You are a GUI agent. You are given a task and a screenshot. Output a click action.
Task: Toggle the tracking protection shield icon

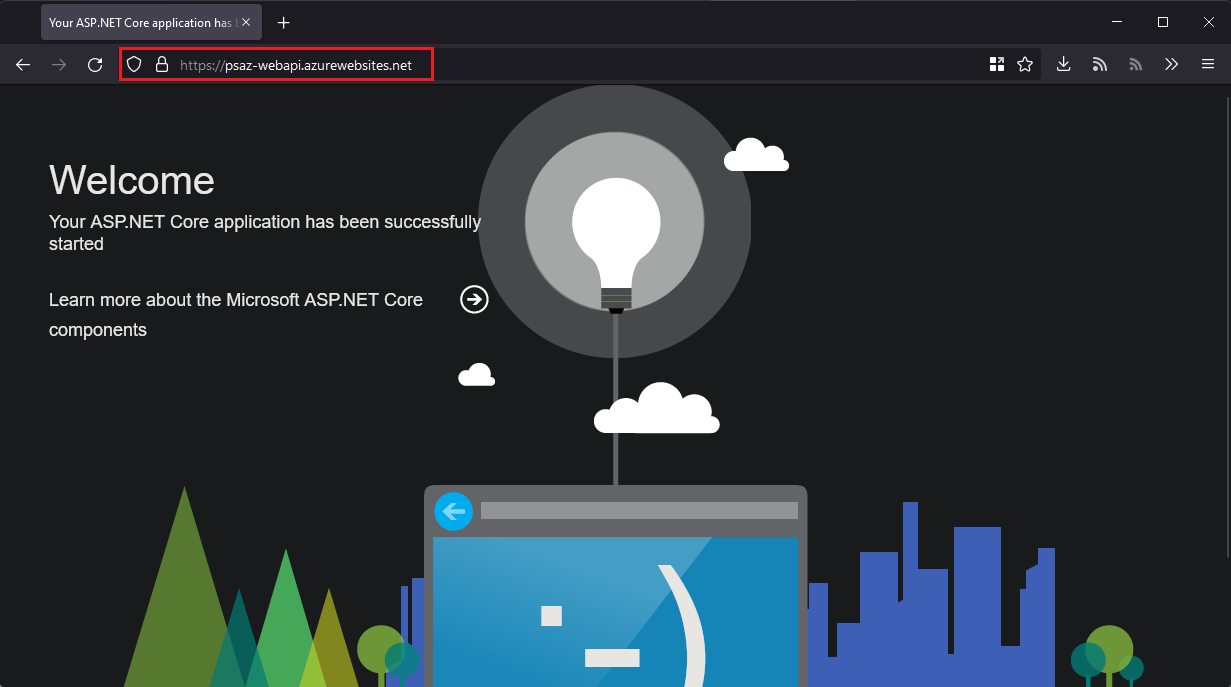pos(134,64)
